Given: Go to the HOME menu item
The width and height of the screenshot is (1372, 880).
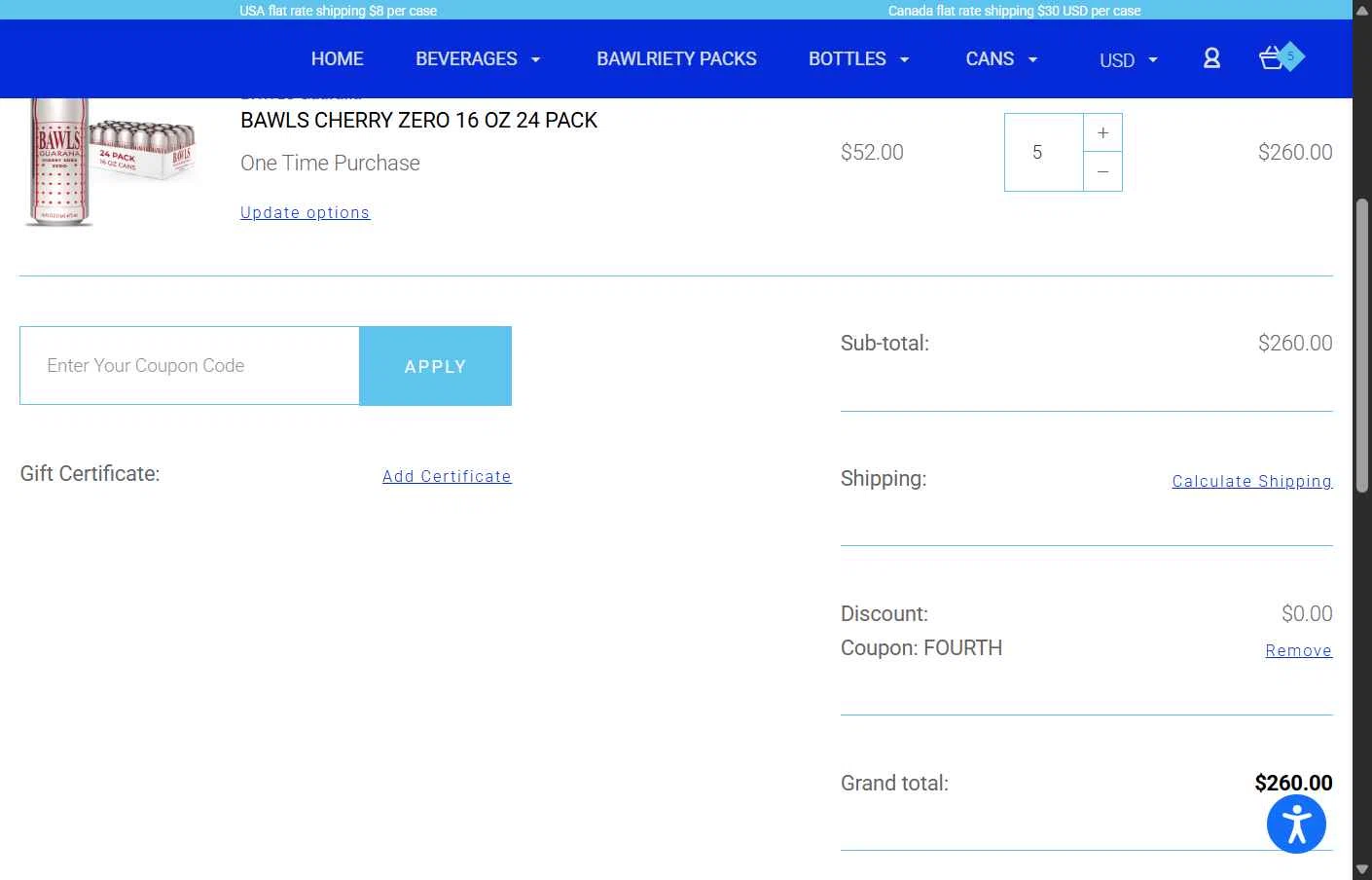Looking at the screenshot, I should tap(338, 58).
